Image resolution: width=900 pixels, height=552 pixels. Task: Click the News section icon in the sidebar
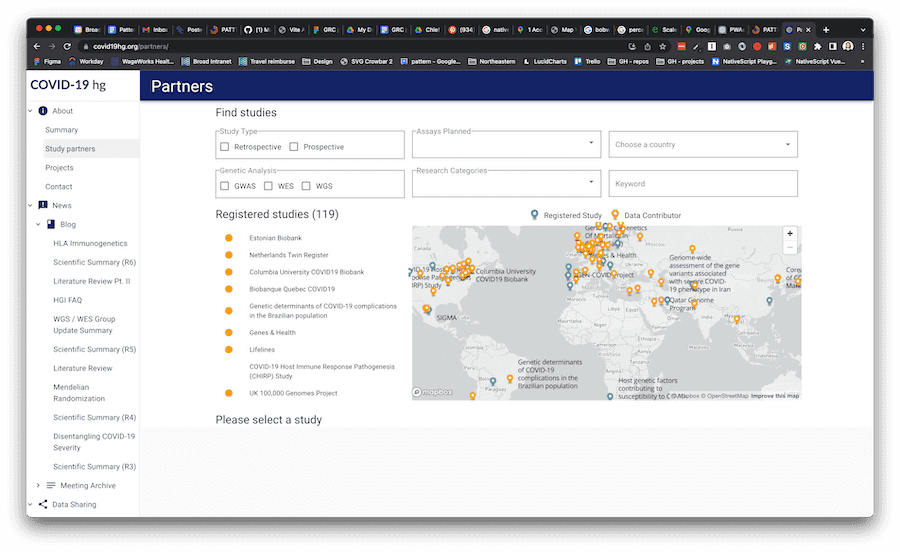(43, 205)
